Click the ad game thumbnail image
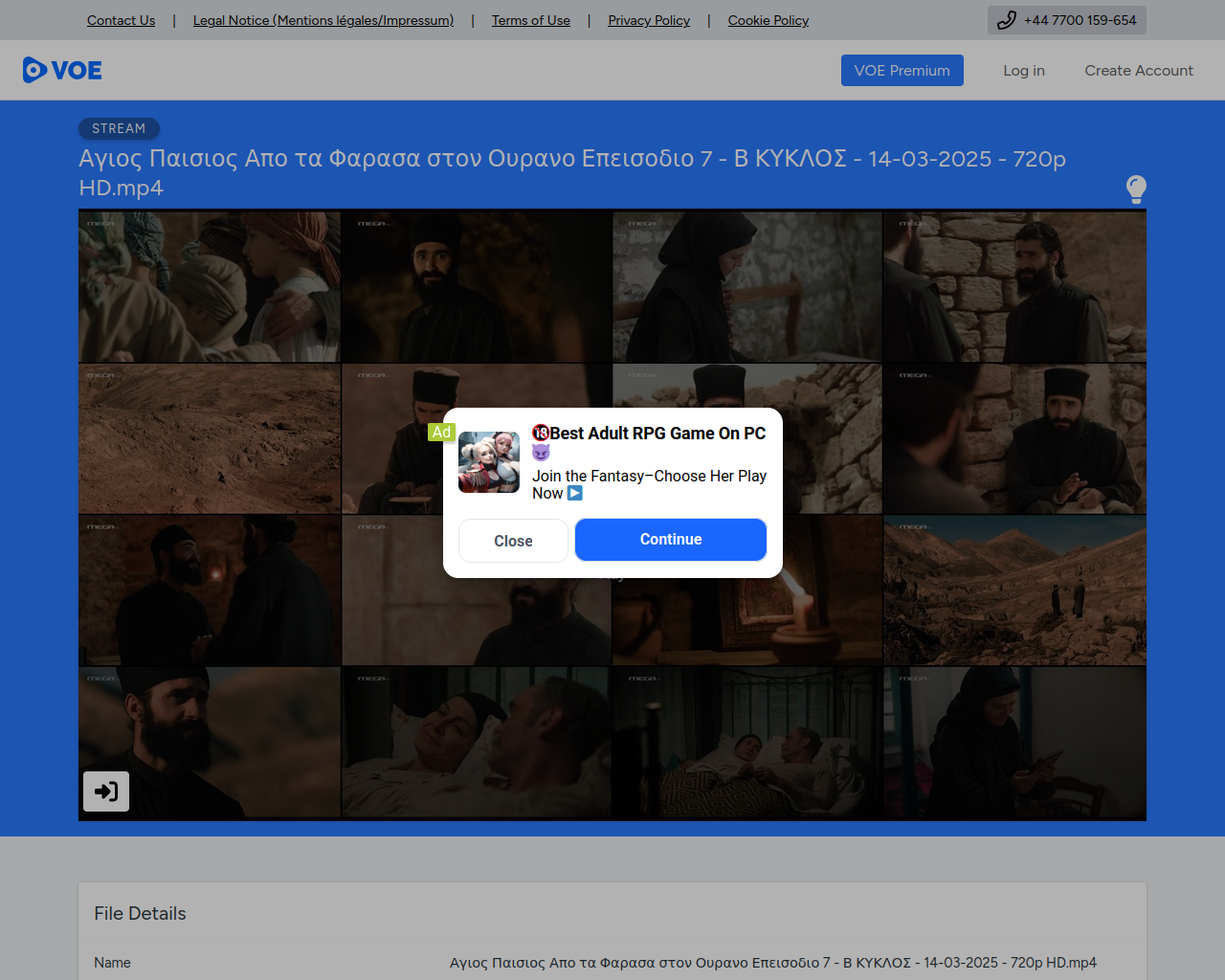Viewport: 1225px width, 980px height. [489, 462]
